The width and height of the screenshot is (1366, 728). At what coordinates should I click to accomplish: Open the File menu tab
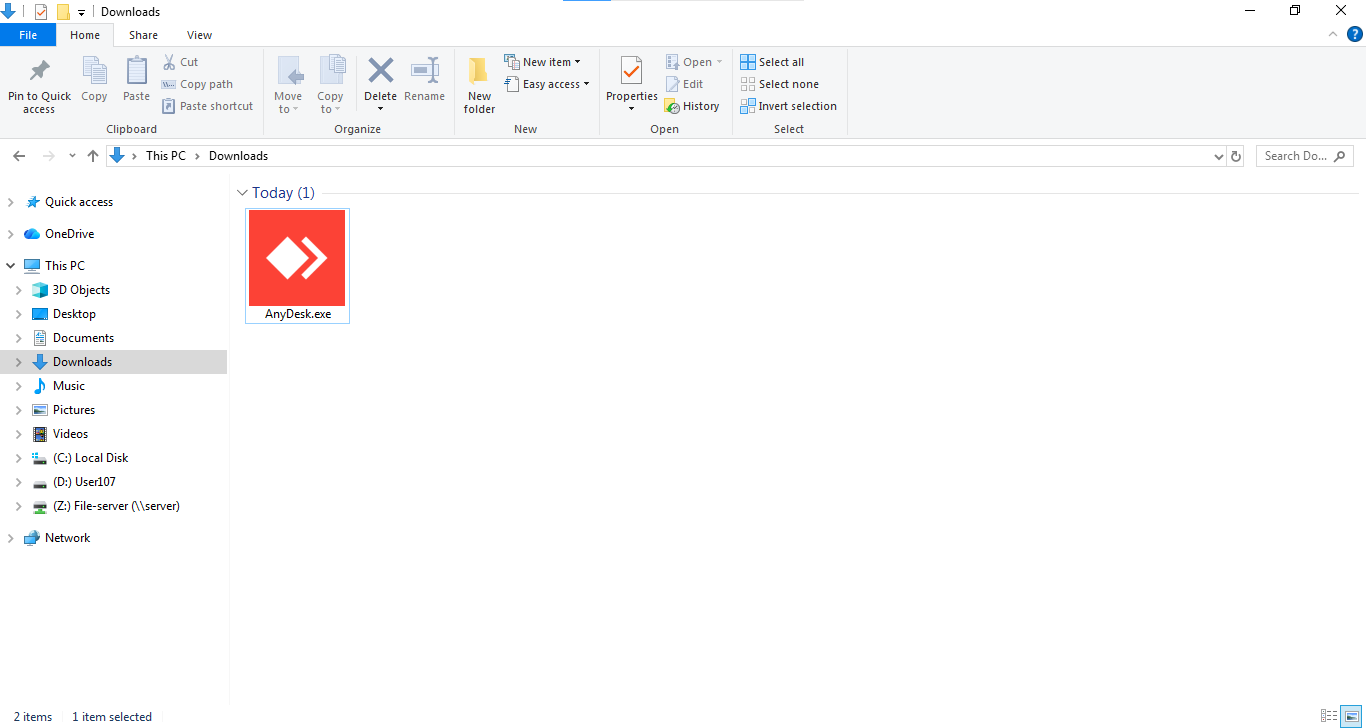coord(28,35)
